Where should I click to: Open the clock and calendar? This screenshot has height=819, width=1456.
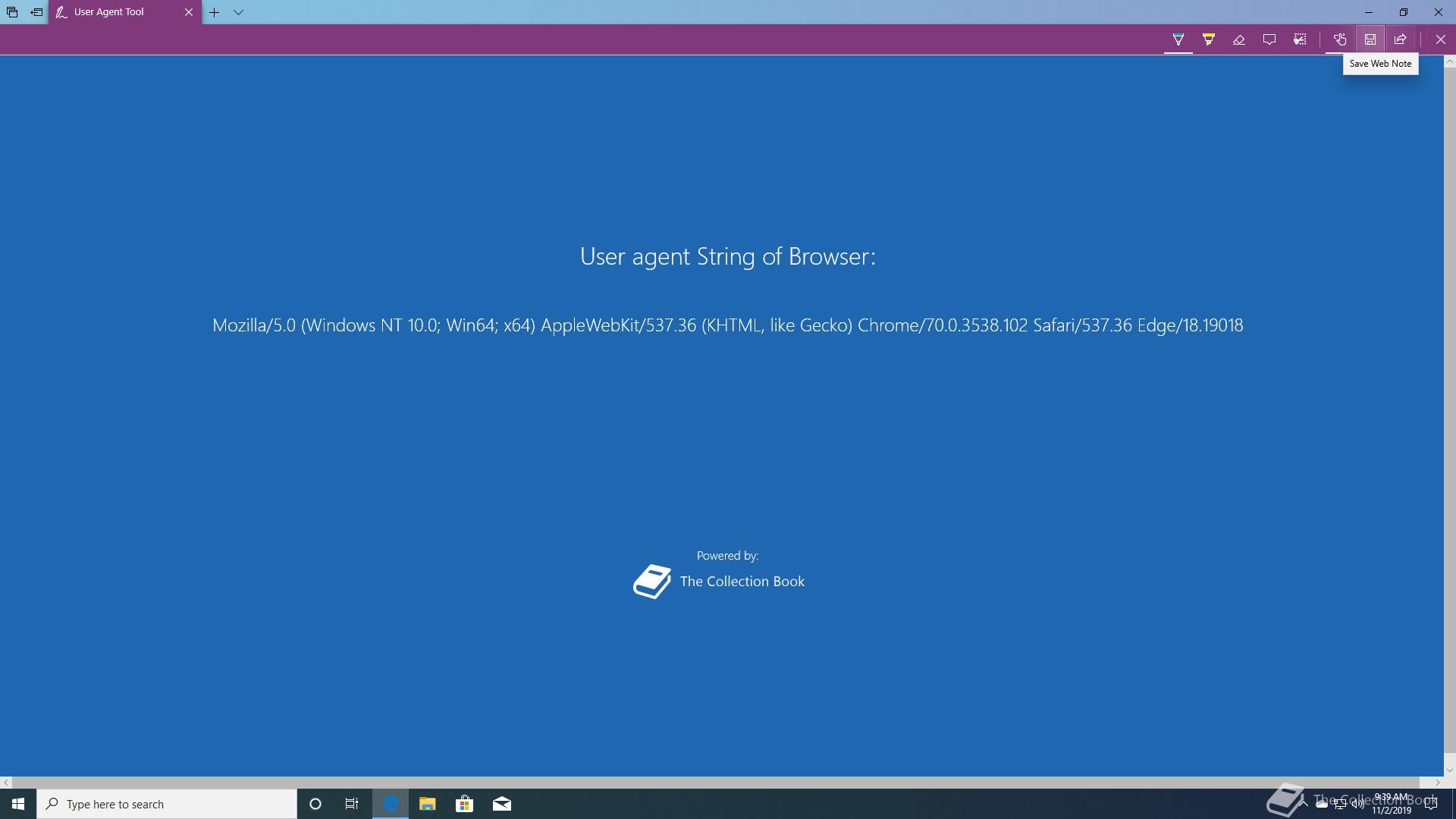pos(1392,804)
